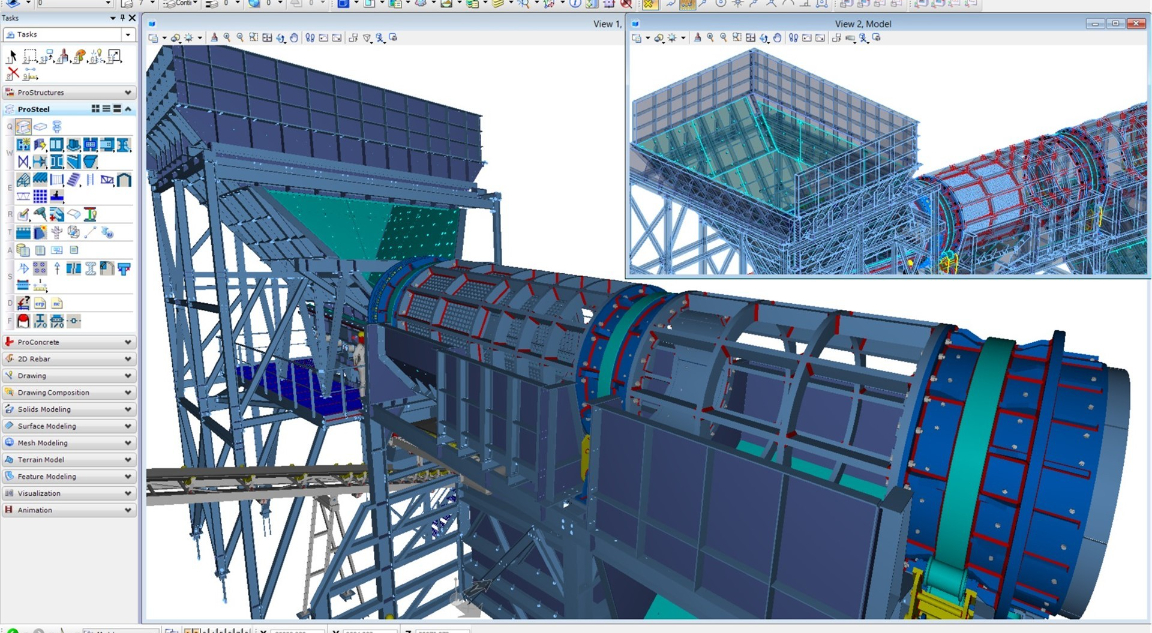Select the red helmet tool in ProSteel
This screenshot has width=1152, height=633.
pos(24,321)
